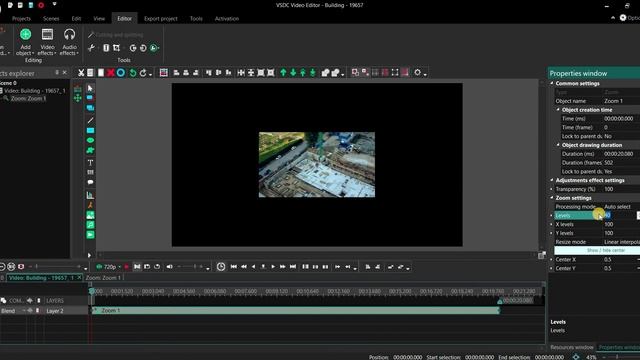This screenshot has width=640, height=360.
Task: Open the Export project tab
Action: coord(160,18)
